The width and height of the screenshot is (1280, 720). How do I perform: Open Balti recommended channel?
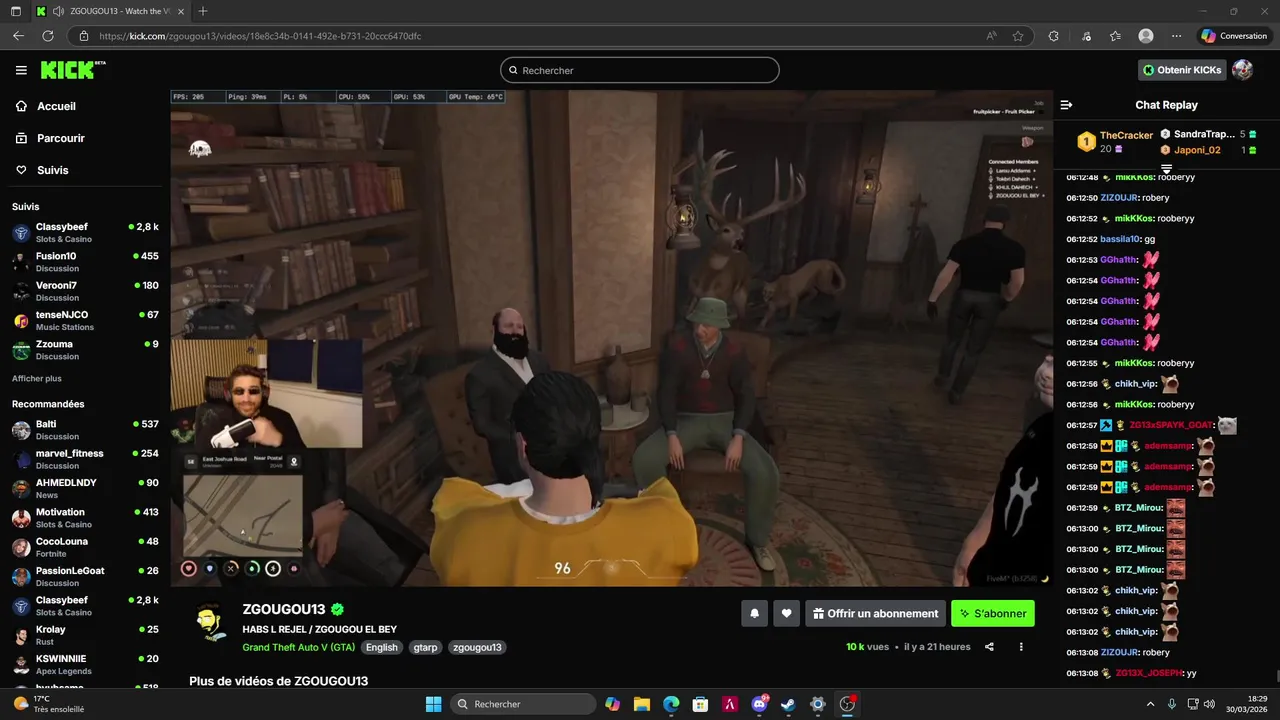point(85,429)
